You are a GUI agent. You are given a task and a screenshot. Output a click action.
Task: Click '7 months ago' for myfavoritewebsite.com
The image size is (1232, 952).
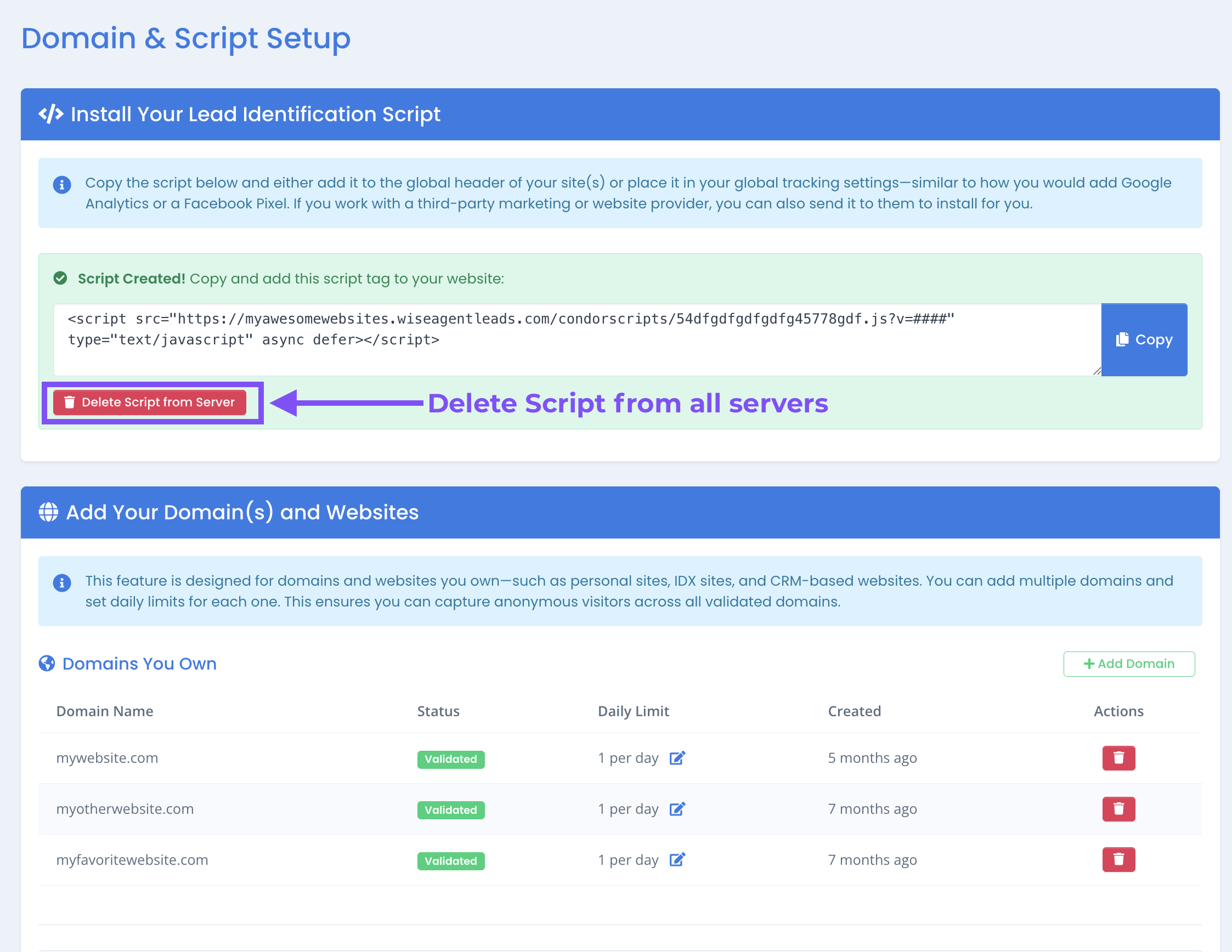872,859
